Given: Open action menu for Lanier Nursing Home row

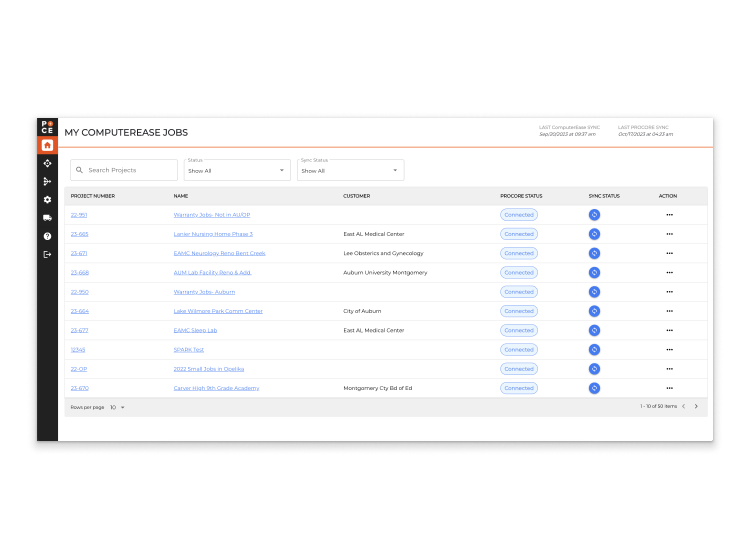Looking at the screenshot, I should (669, 234).
